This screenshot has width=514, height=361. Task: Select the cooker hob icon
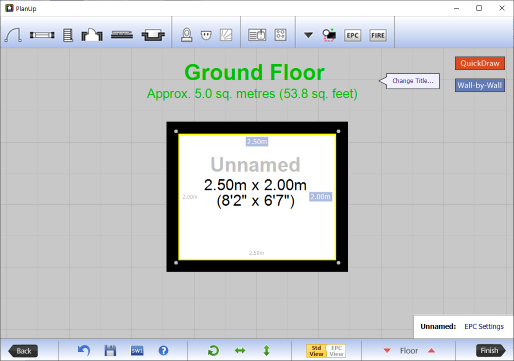click(280, 35)
